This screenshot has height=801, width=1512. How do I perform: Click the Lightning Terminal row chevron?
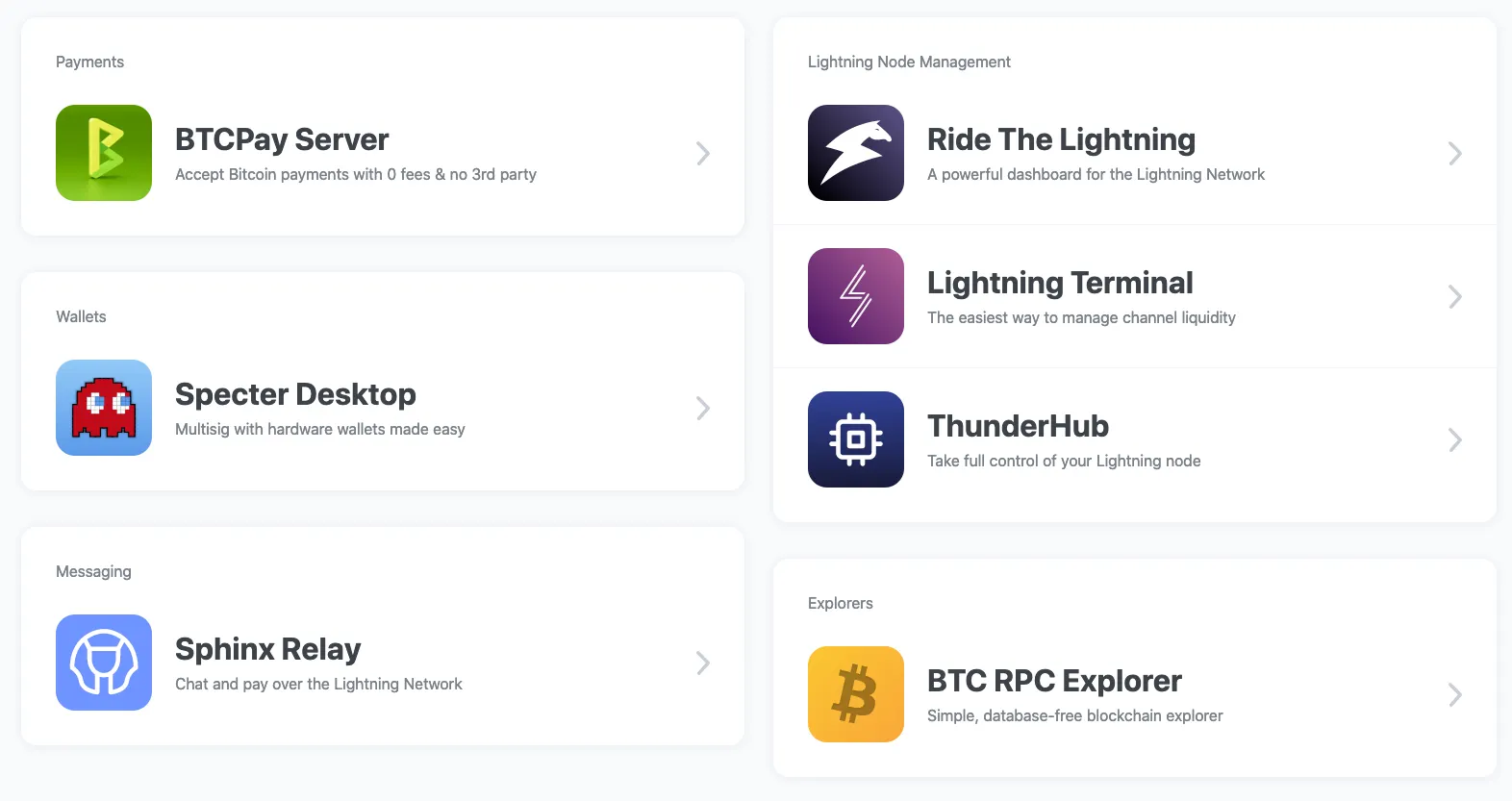[1455, 297]
